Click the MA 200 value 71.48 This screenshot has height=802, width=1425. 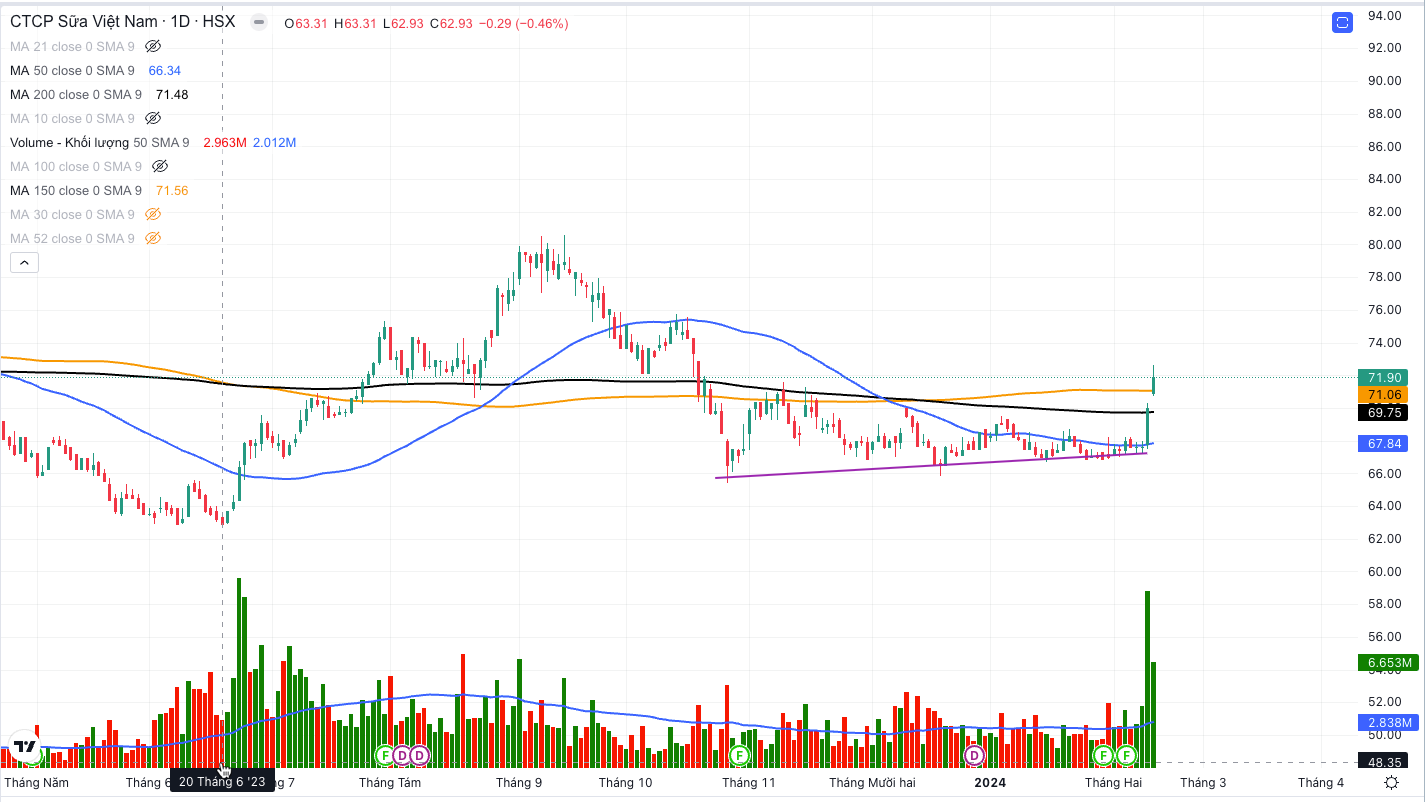(172, 94)
